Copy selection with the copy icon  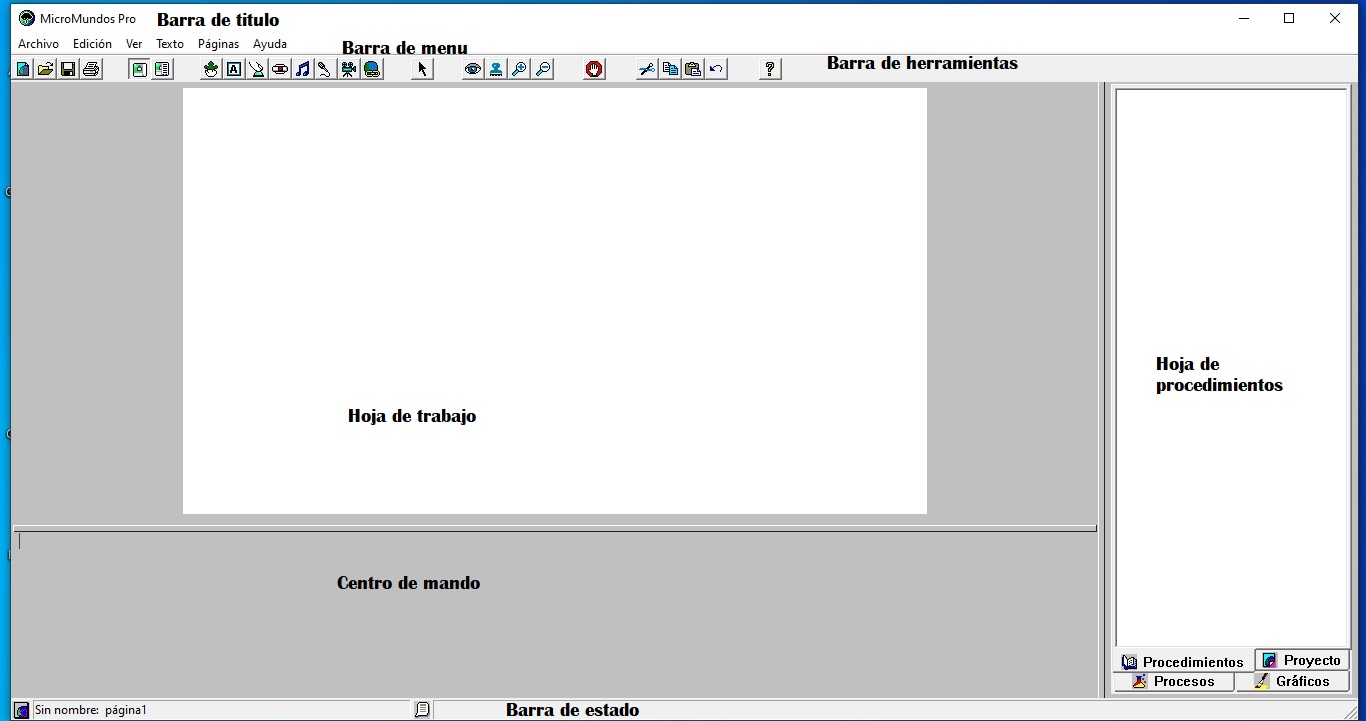[x=669, y=69]
